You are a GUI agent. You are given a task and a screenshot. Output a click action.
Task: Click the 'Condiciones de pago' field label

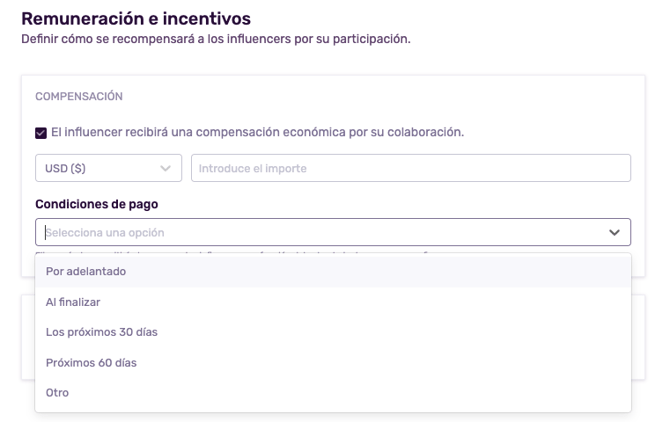(96, 204)
